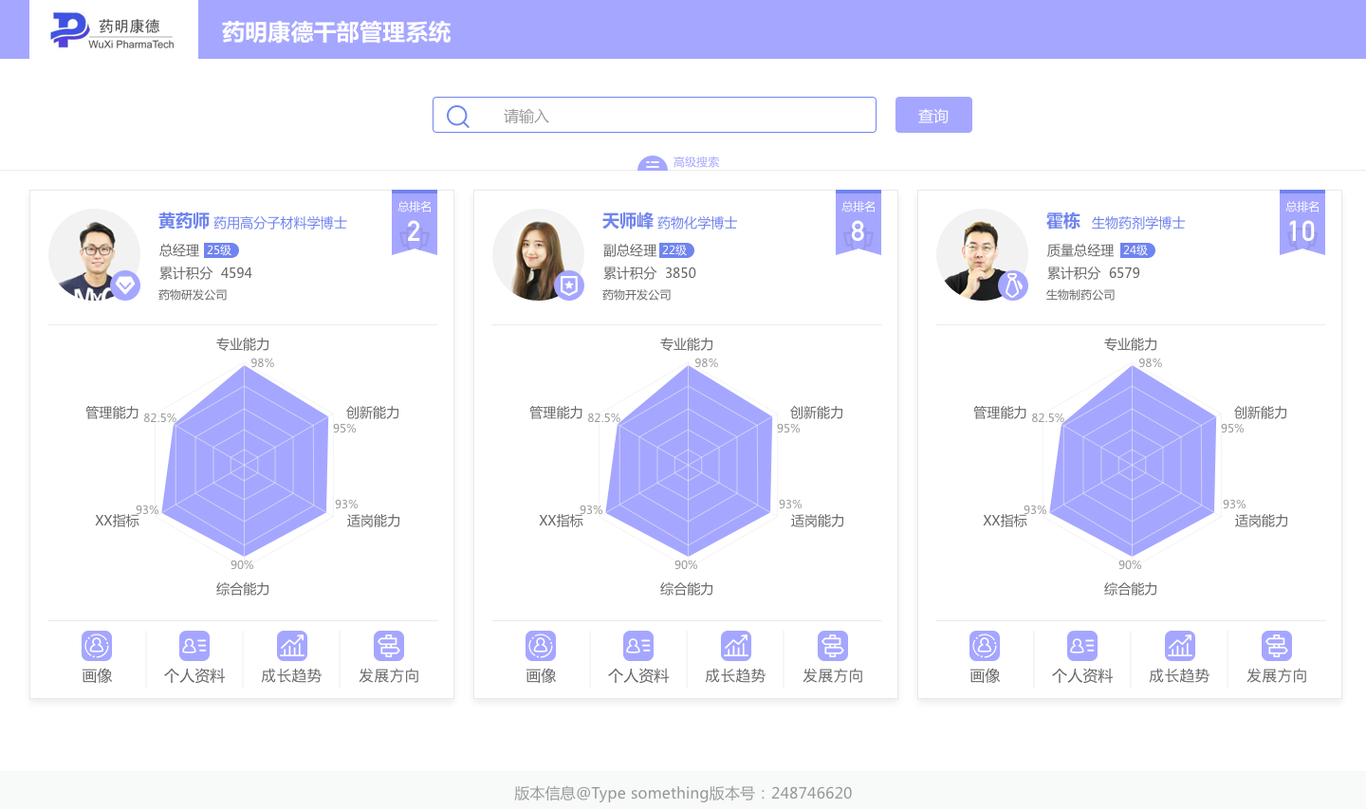This screenshot has width=1366, height=809.
Task: Click 生物药剂学博士 text
Action: [x=1138, y=223]
